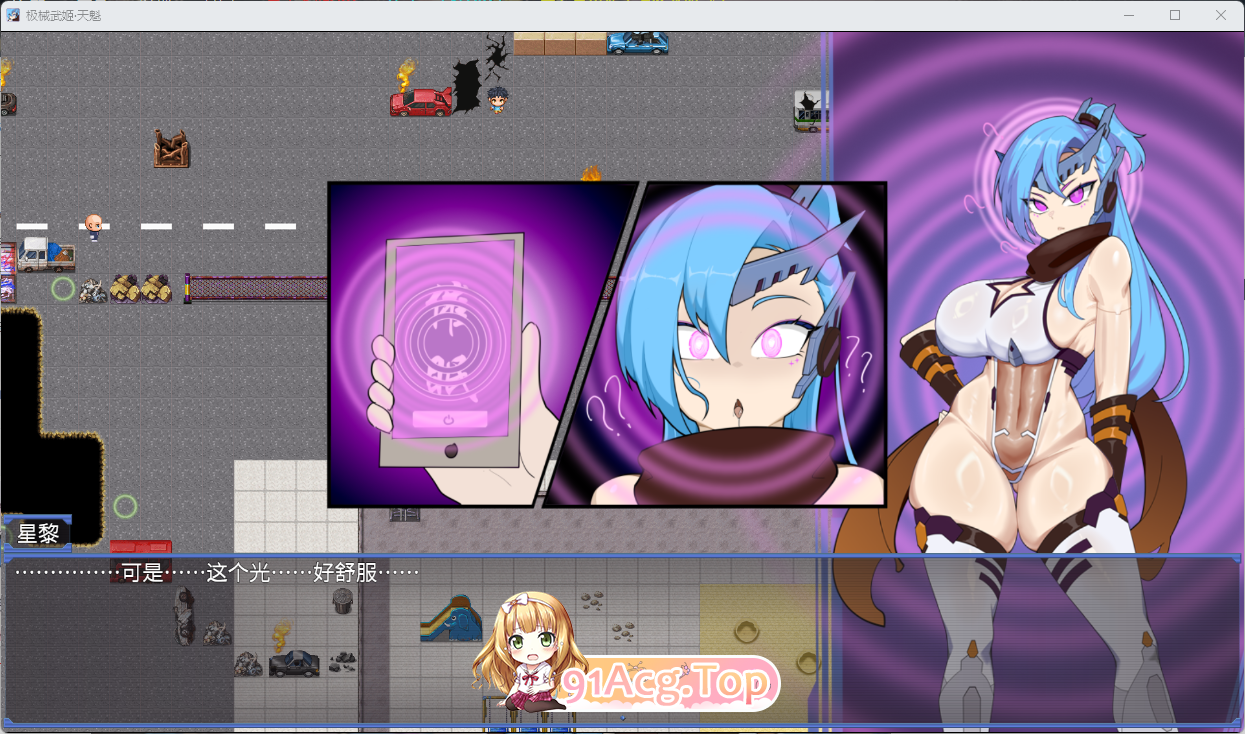This screenshot has height=734, width=1245.
Task: Click the green circle marker near the truck
Action: [x=63, y=289]
